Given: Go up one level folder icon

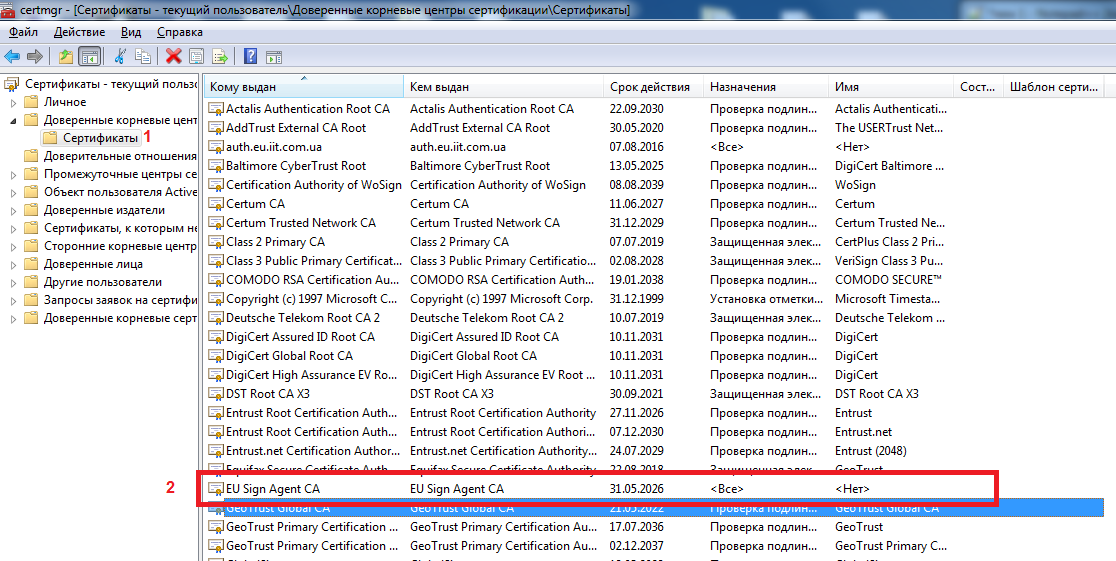Looking at the screenshot, I should pyautogui.click(x=65, y=56).
